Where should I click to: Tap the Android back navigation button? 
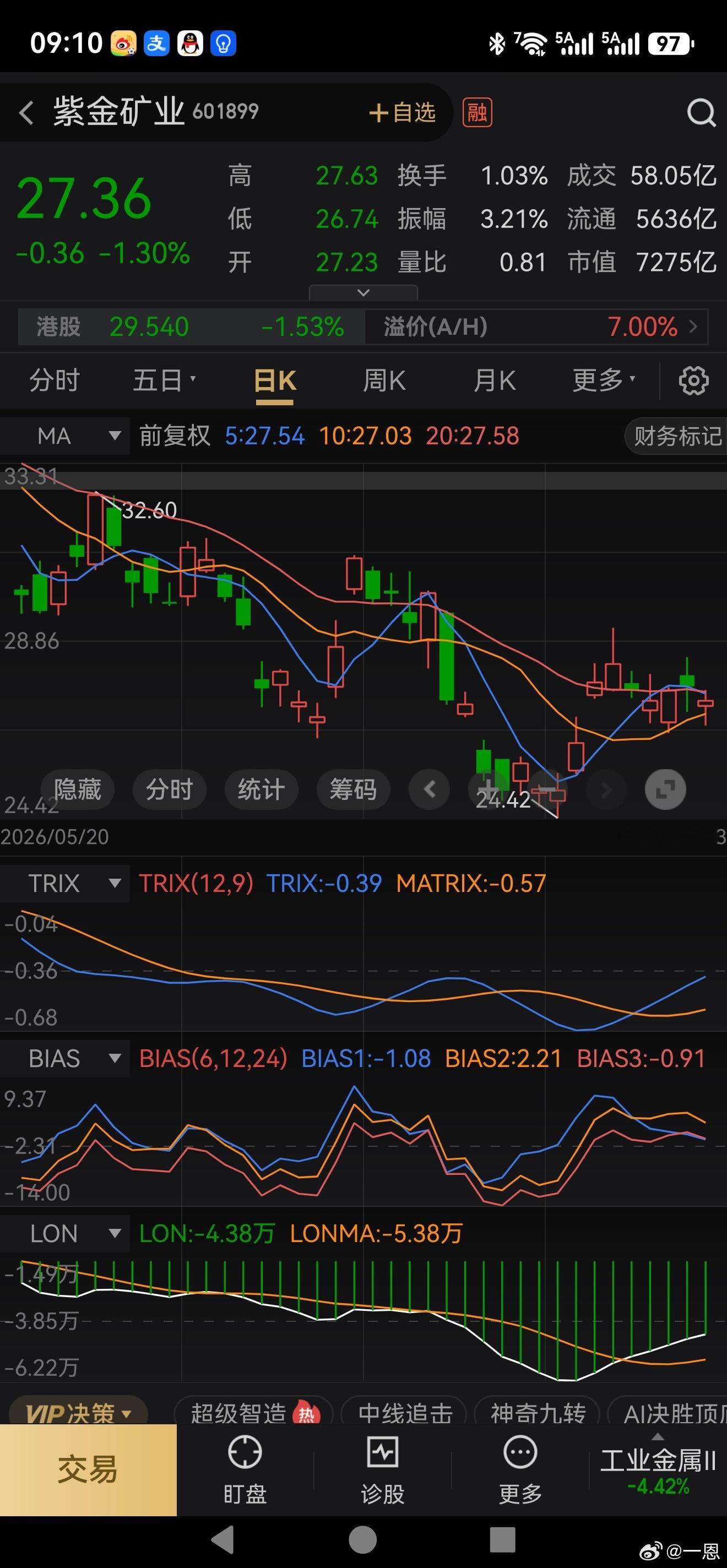coord(223,1540)
